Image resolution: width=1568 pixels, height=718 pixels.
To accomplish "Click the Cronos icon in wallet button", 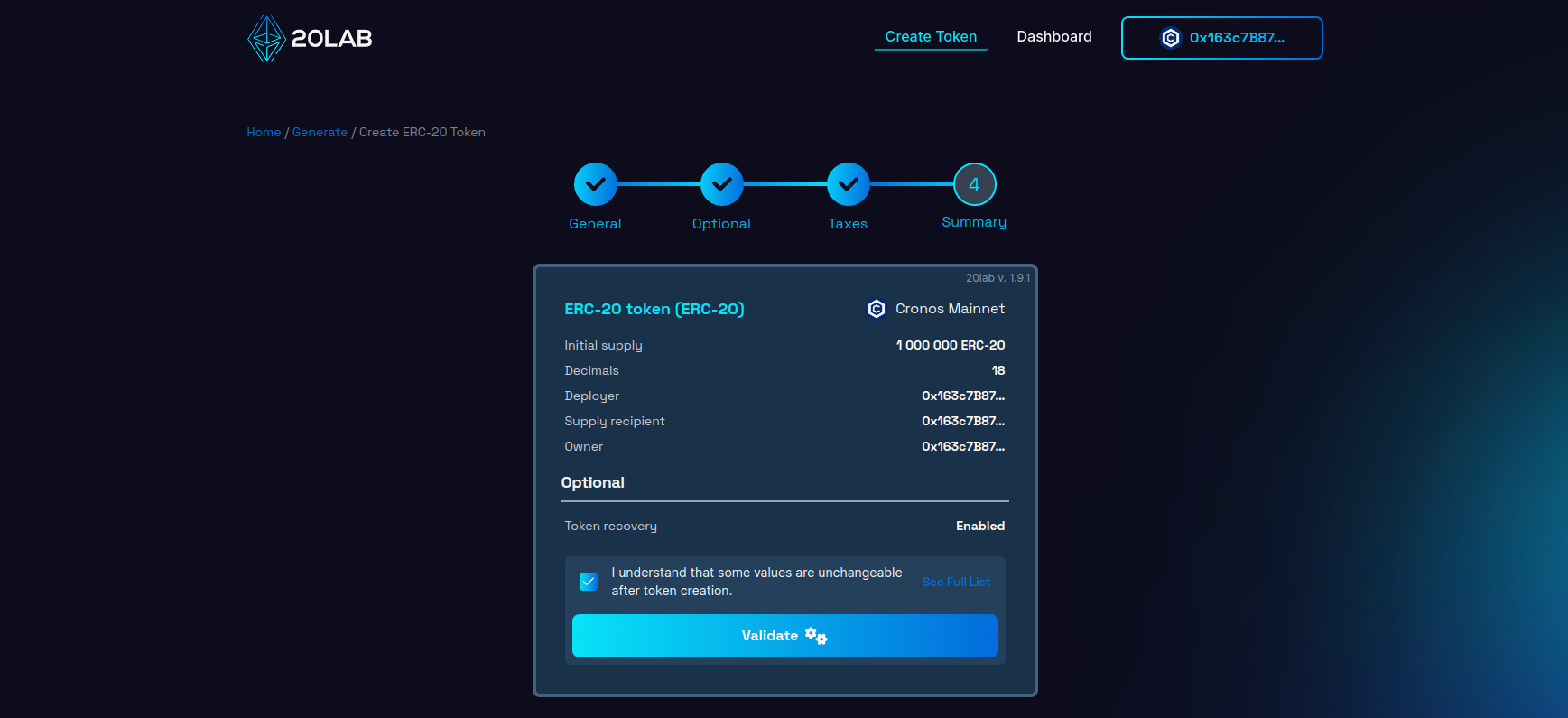I will [x=1171, y=38].
